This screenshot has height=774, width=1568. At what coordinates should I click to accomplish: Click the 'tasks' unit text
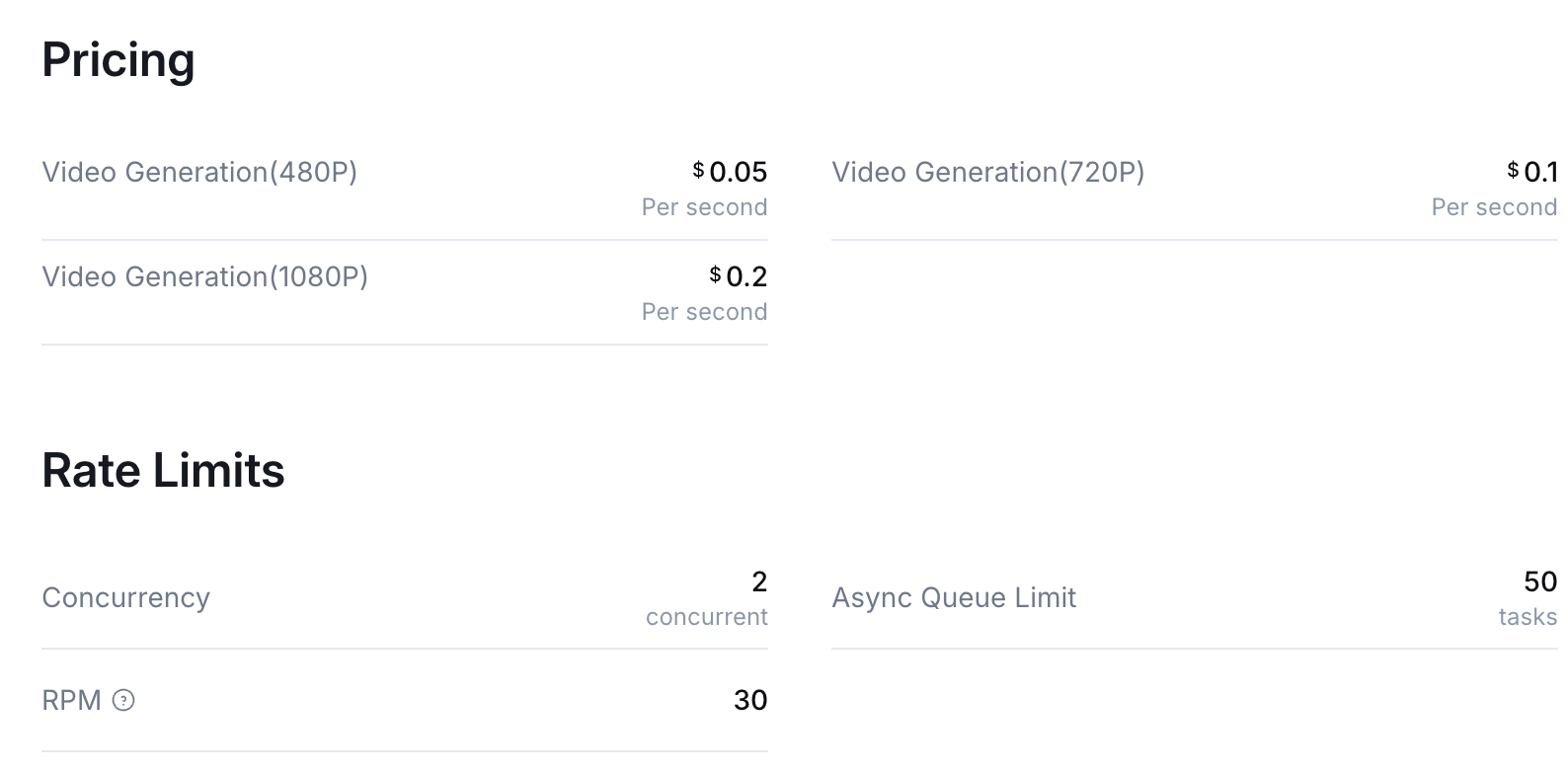tap(1528, 617)
